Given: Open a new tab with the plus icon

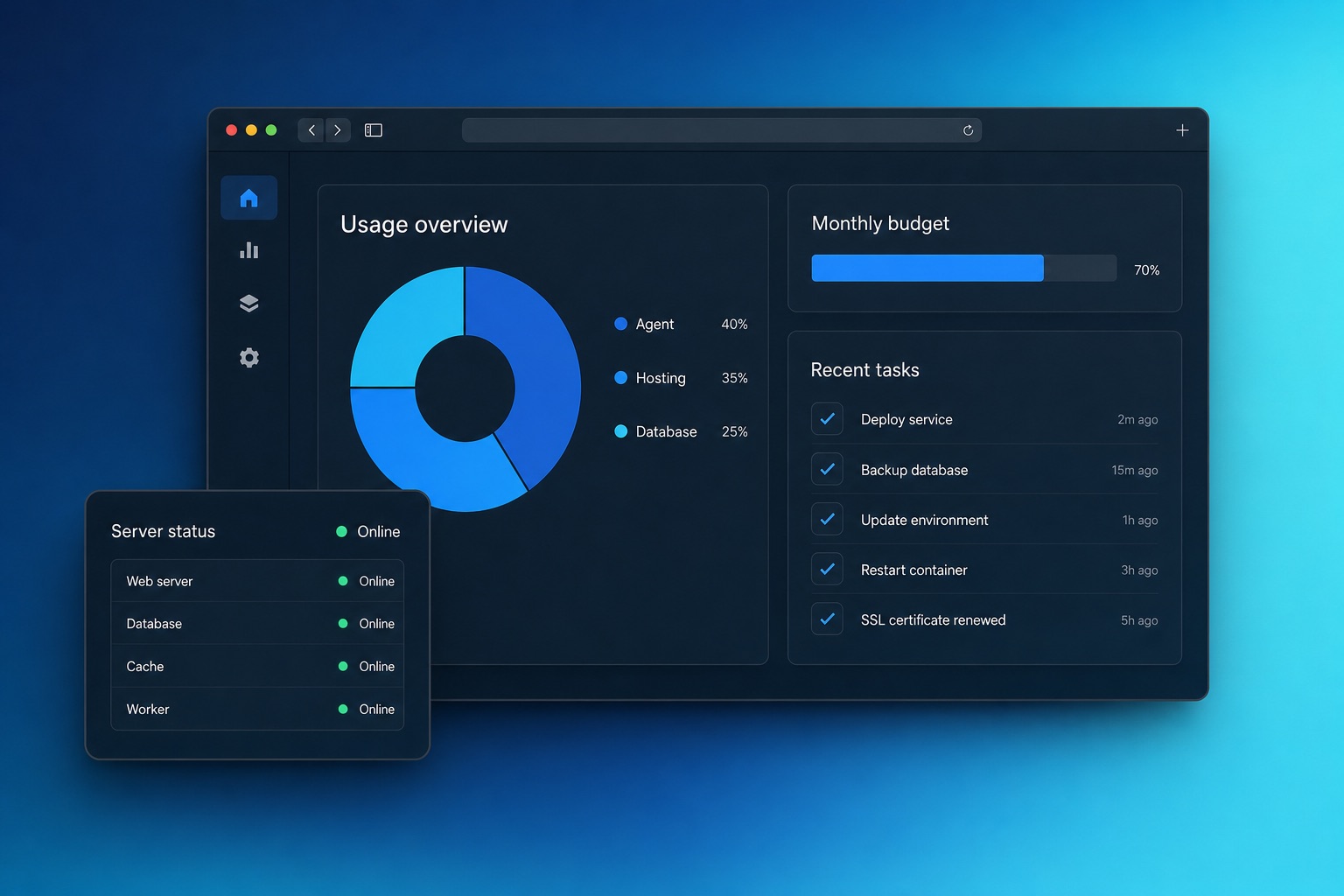Looking at the screenshot, I should tap(1182, 130).
